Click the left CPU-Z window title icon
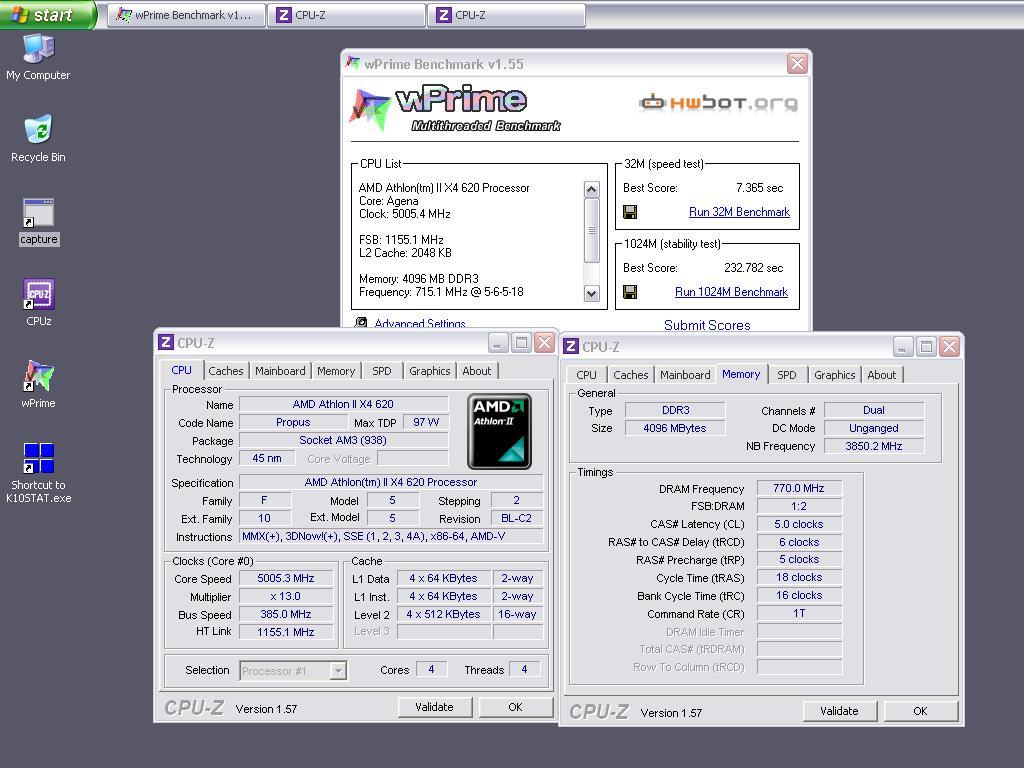This screenshot has height=768, width=1024. coord(166,342)
